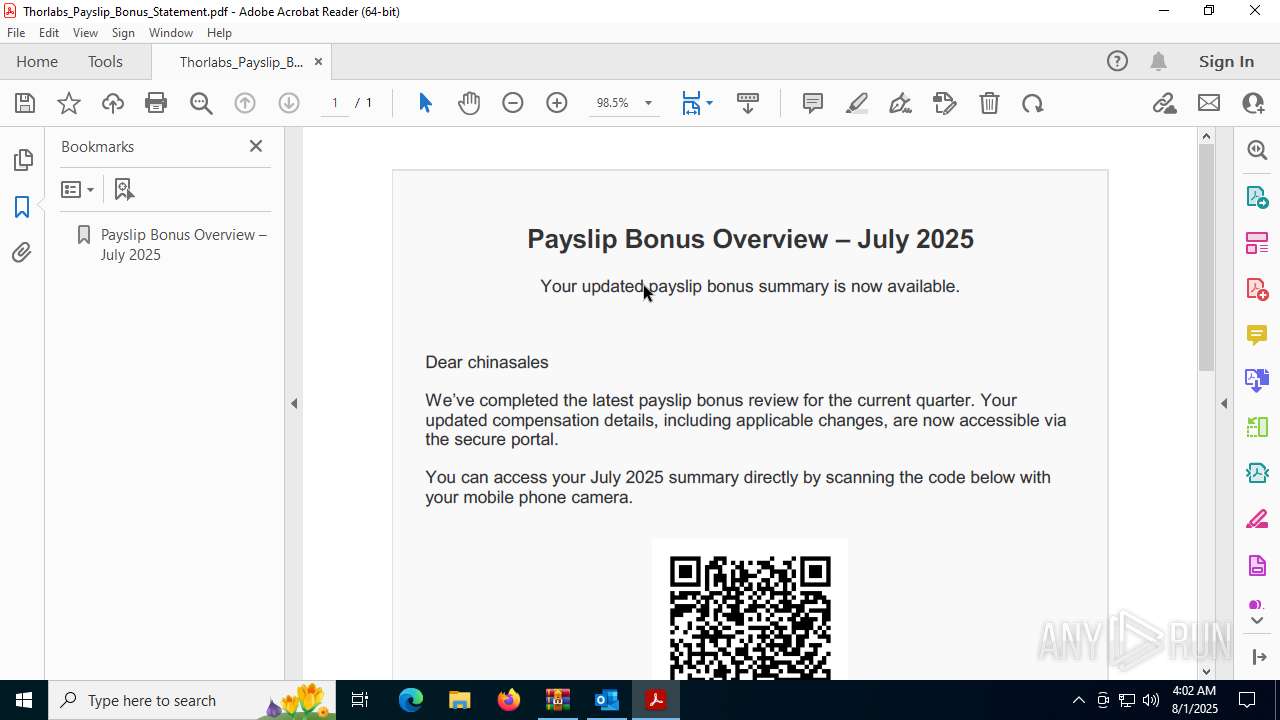Screen dimensions: 1280x720
Task: Close the Bookmarks panel
Action: pyautogui.click(x=256, y=146)
